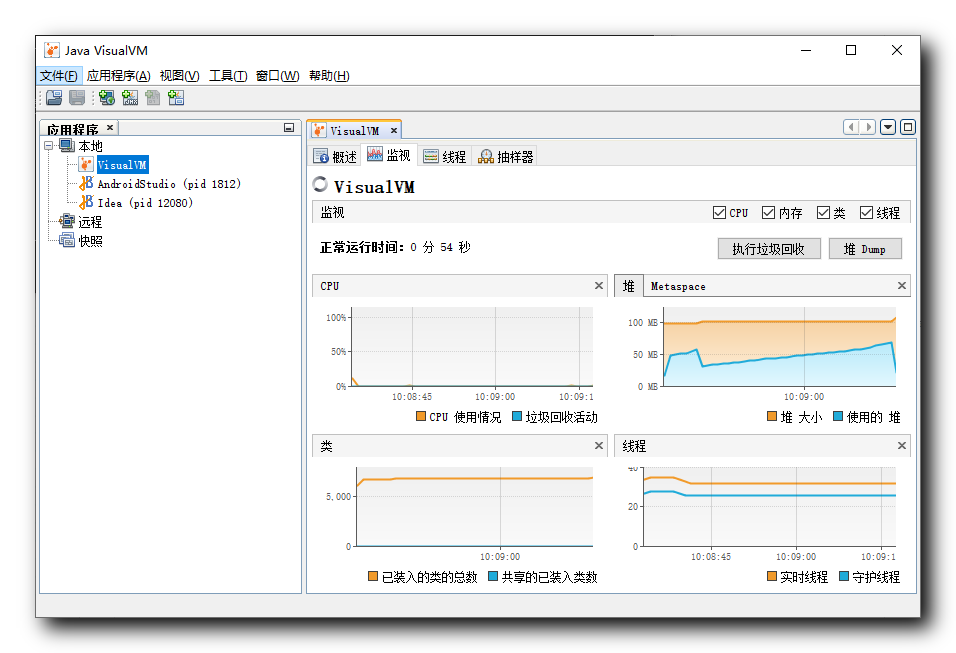The height and width of the screenshot is (653, 956).
Task: Switch to the 抽样器 tab
Action: [505, 156]
